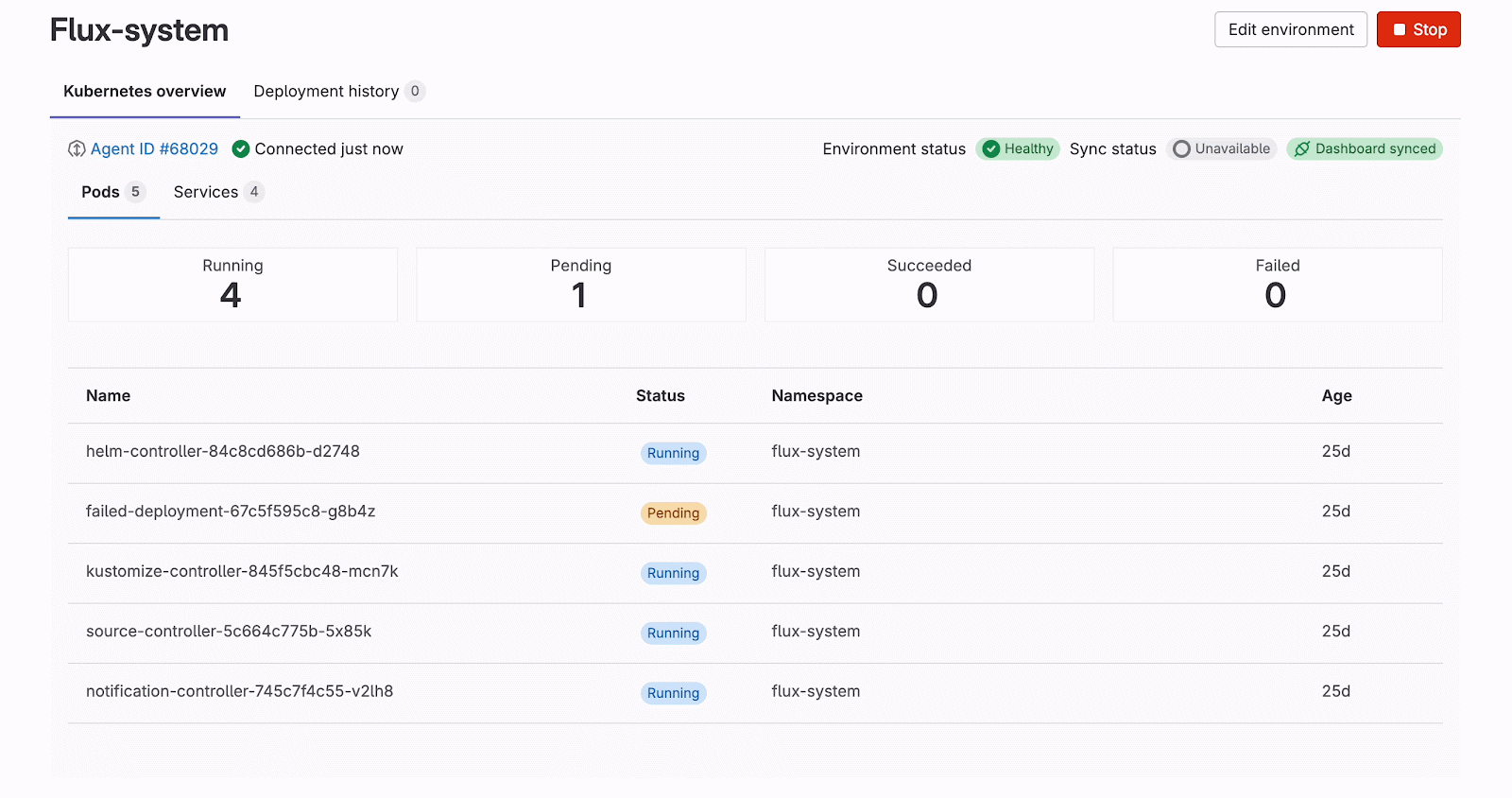This screenshot has width=1512, height=798.
Task: Click the 25d age of kustomize-controller pod
Action: point(1336,572)
